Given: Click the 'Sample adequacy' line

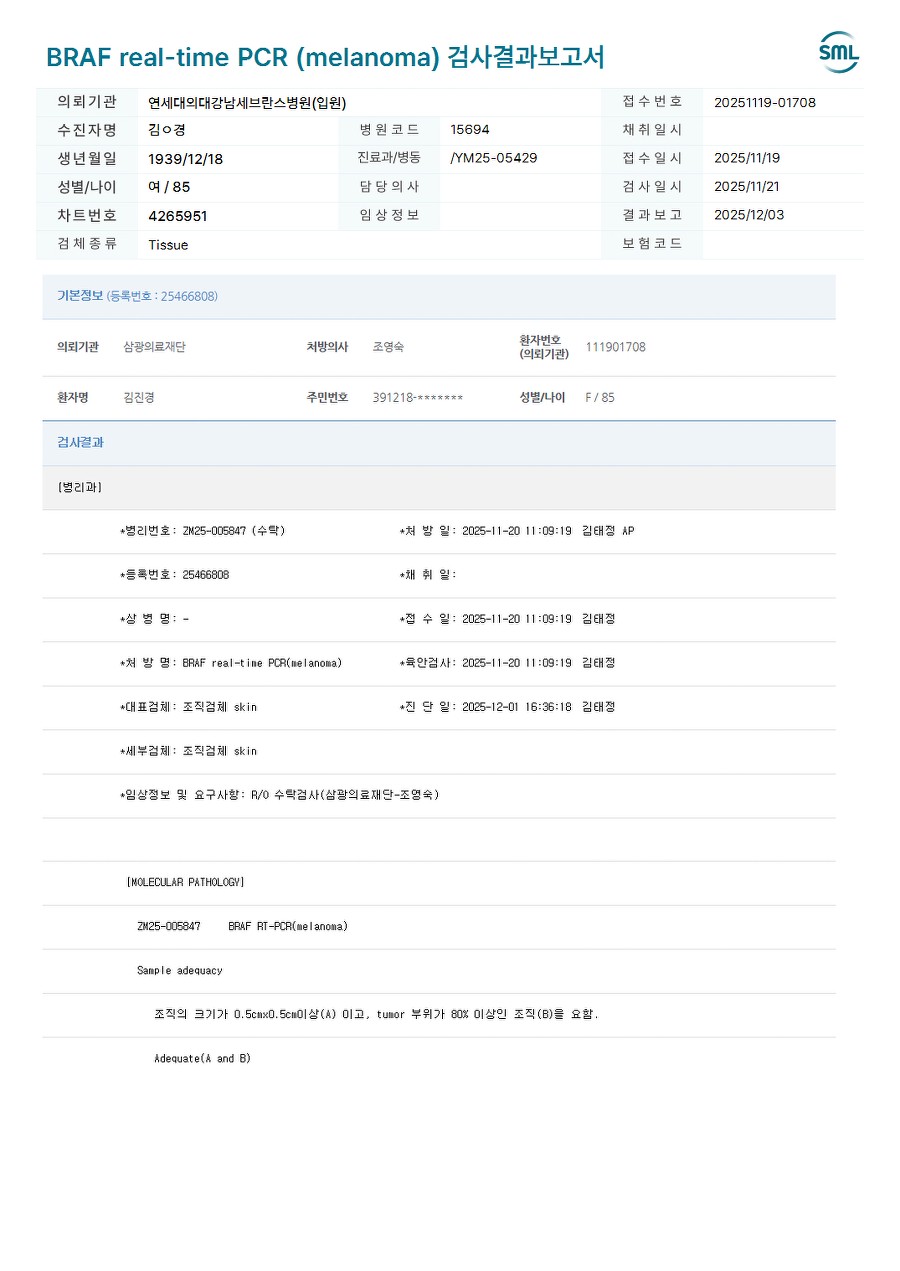Looking at the screenshot, I should tap(180, 971).
